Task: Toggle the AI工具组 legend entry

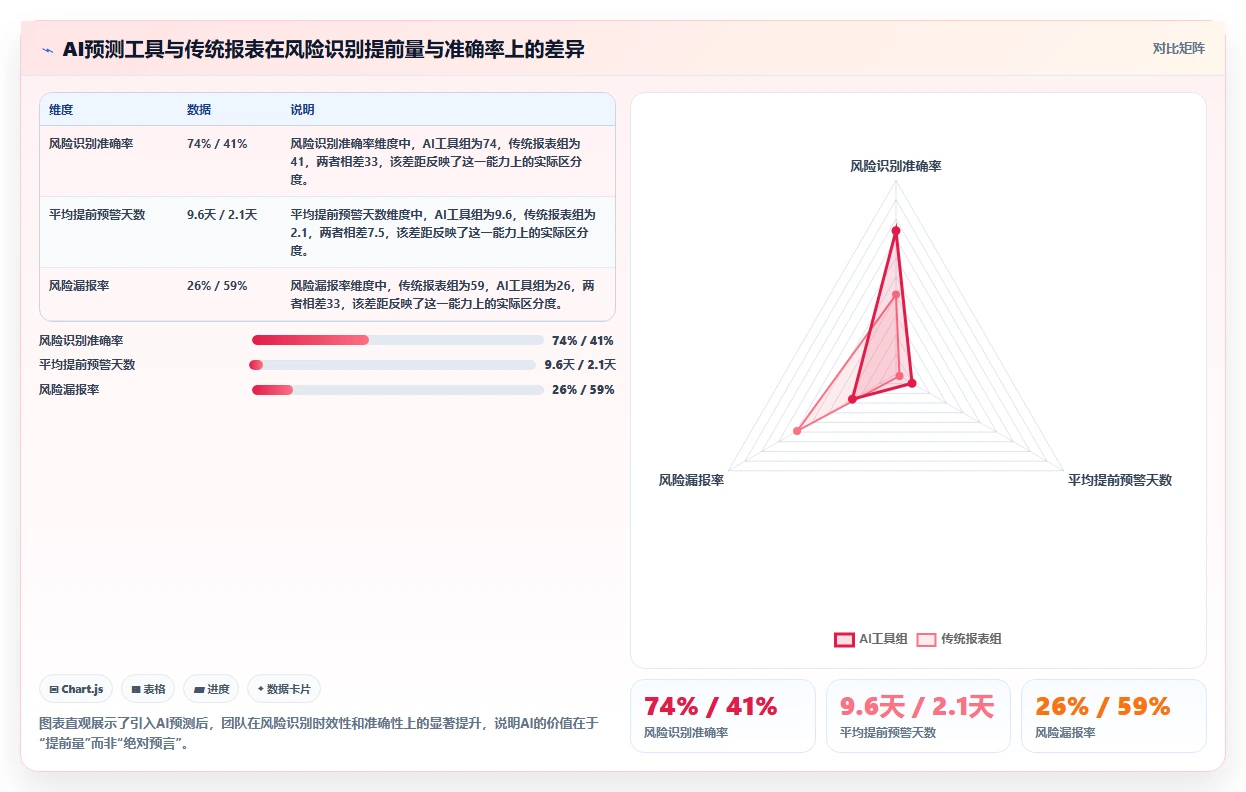Action: pos(871,639)
